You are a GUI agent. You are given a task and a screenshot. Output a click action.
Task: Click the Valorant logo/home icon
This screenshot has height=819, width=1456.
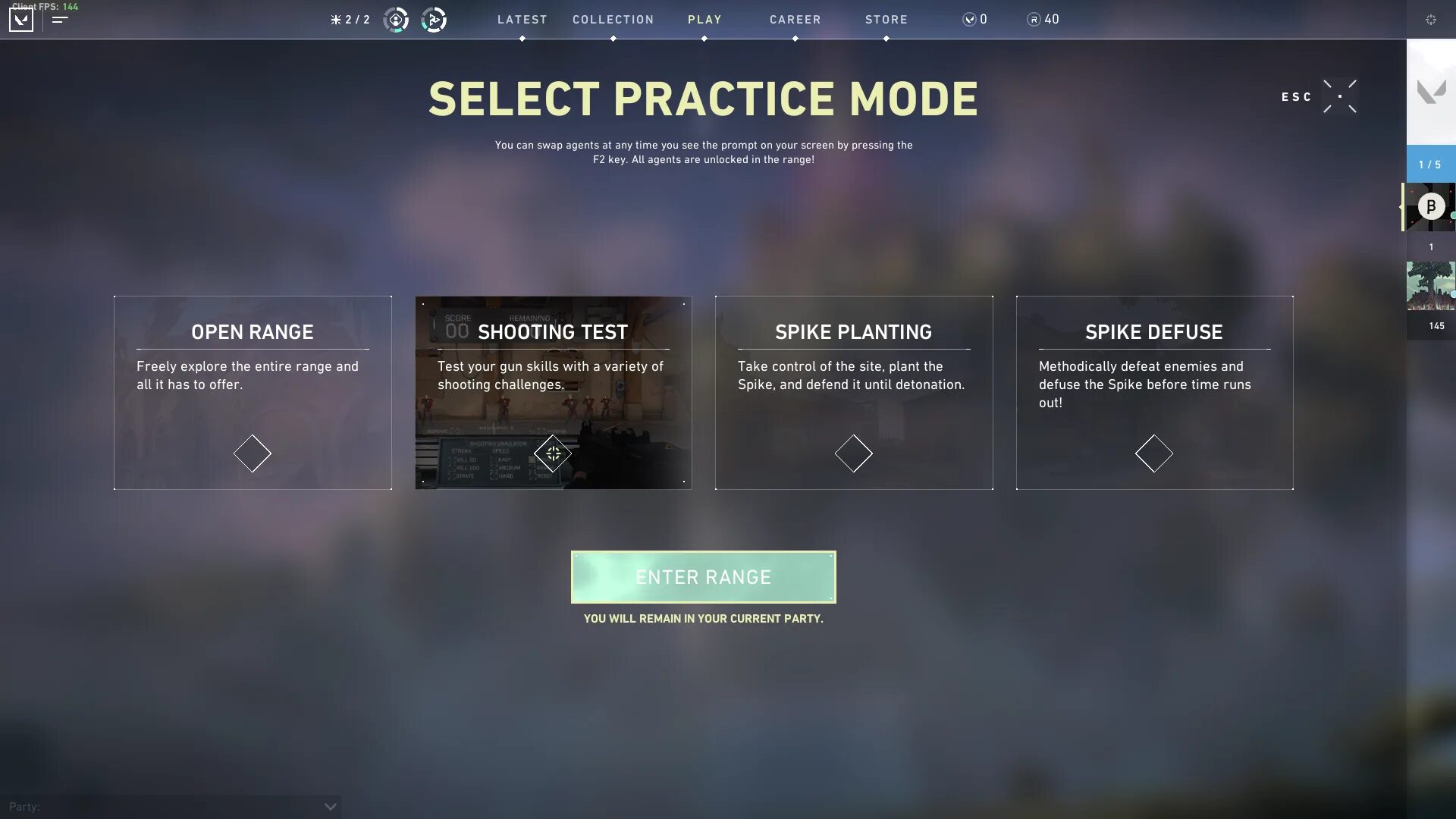21,19
